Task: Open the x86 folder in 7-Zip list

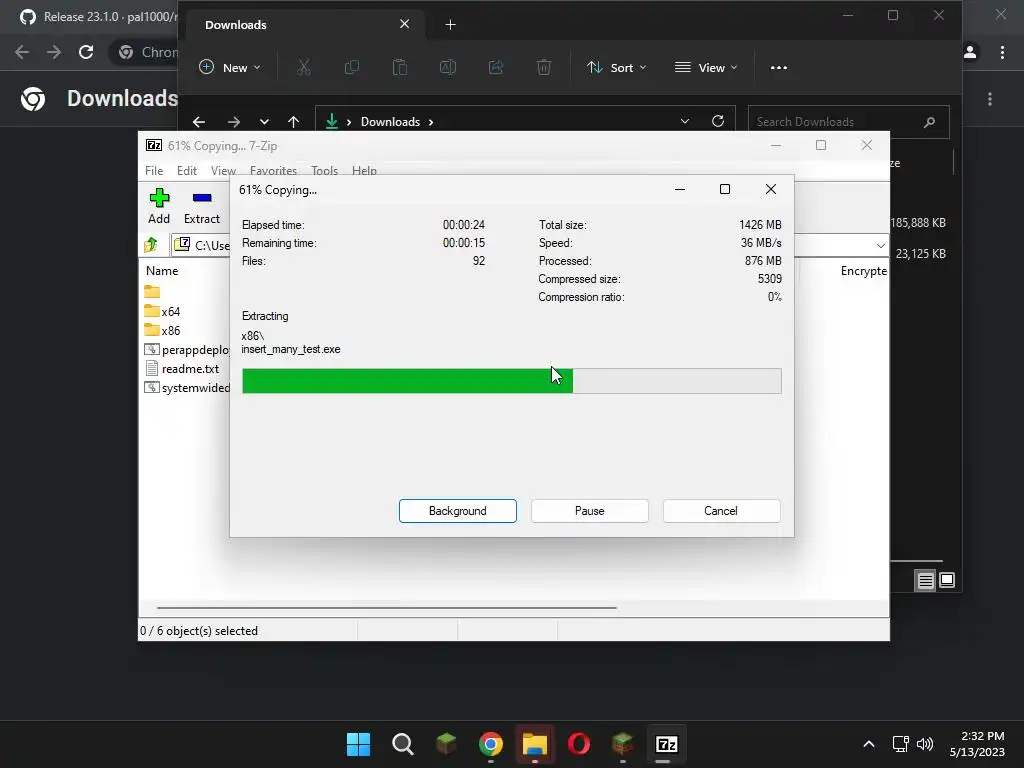Action: click(x=170, y=330)
